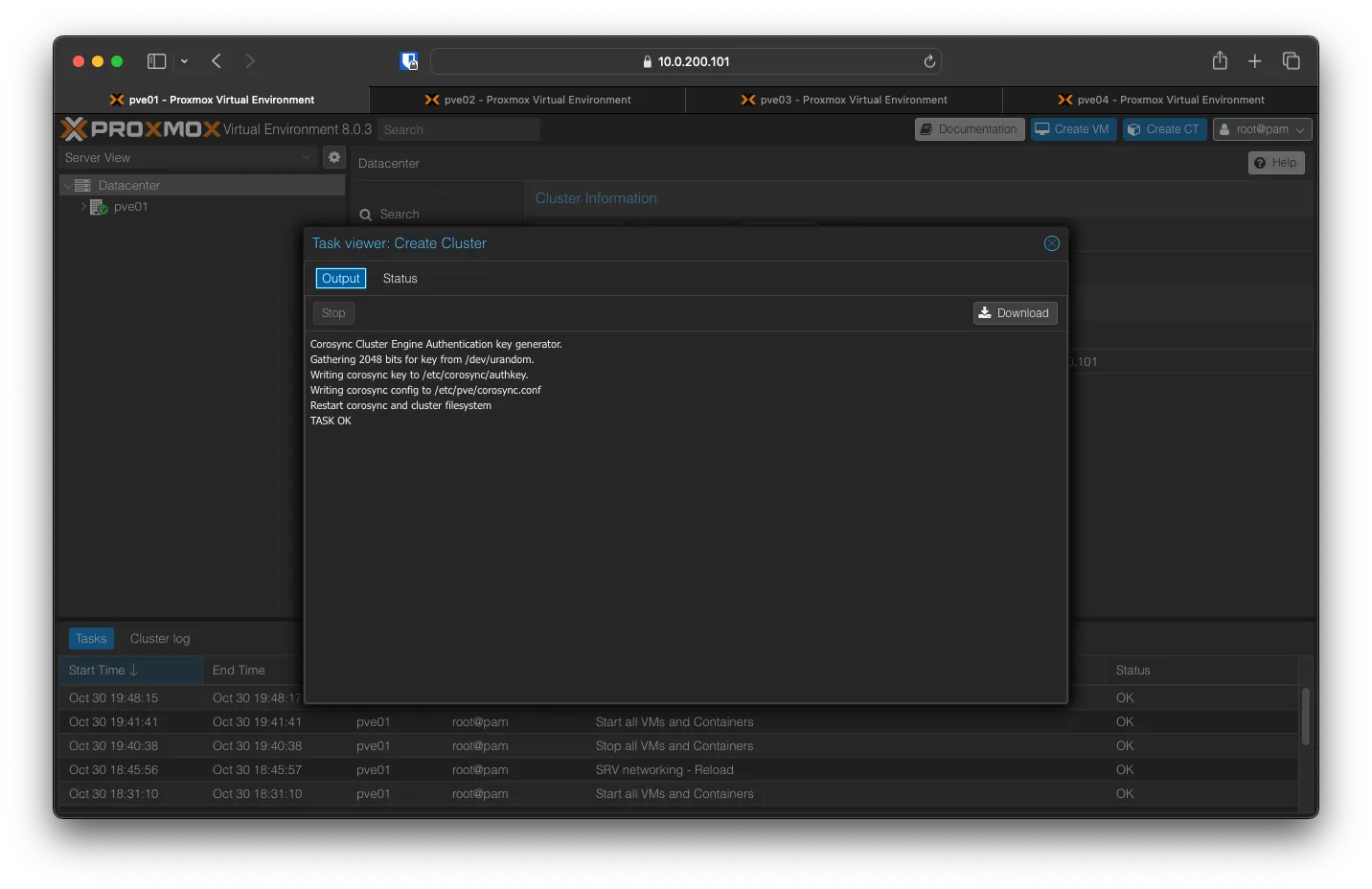This screenshot has width=1372, height=889.
Task: Click the Stop button in task viewer
Action: (333, 313)
